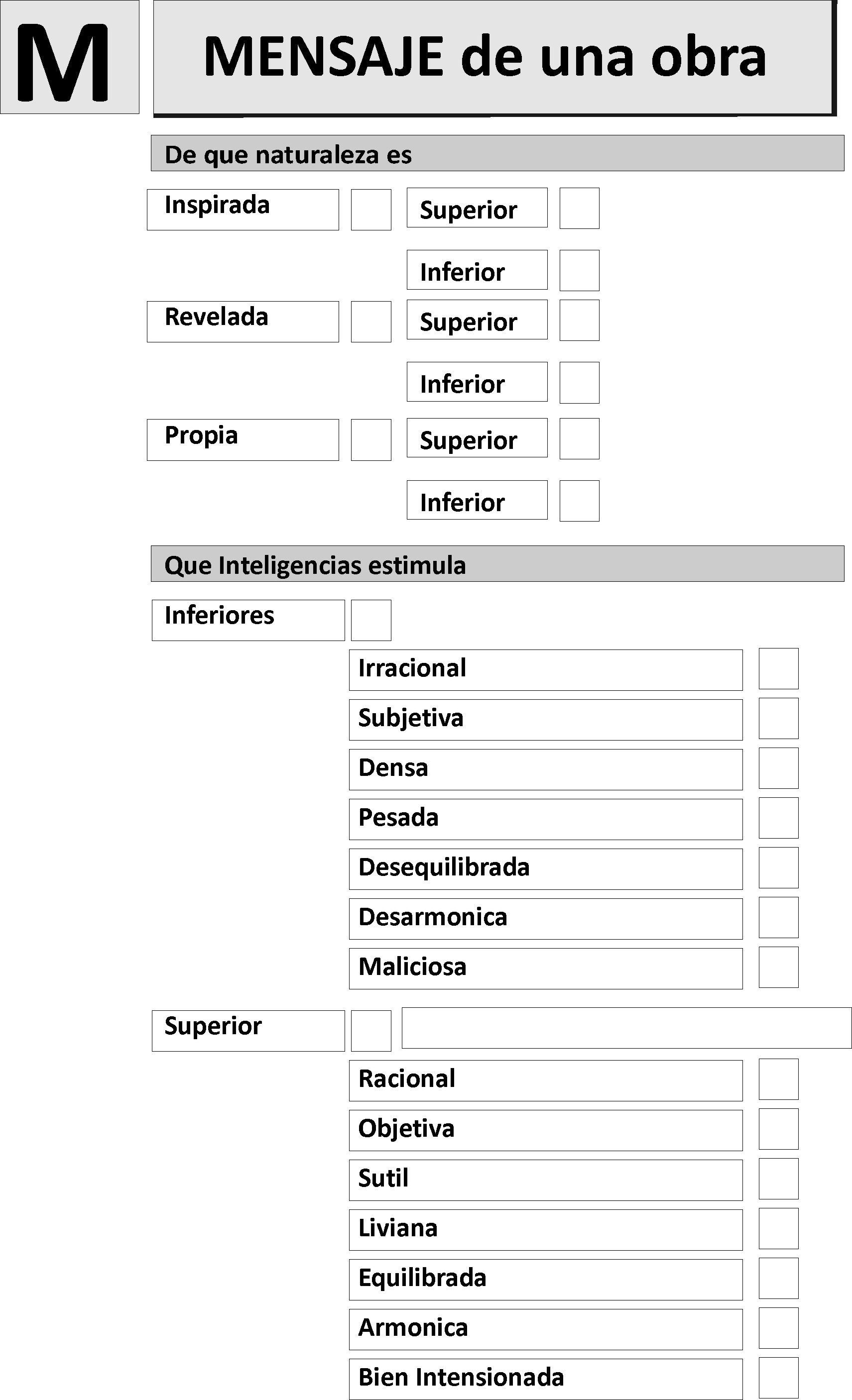
Task: Check the Equilibrada box
Action: pyautogui.click(x=778, y=1279)
